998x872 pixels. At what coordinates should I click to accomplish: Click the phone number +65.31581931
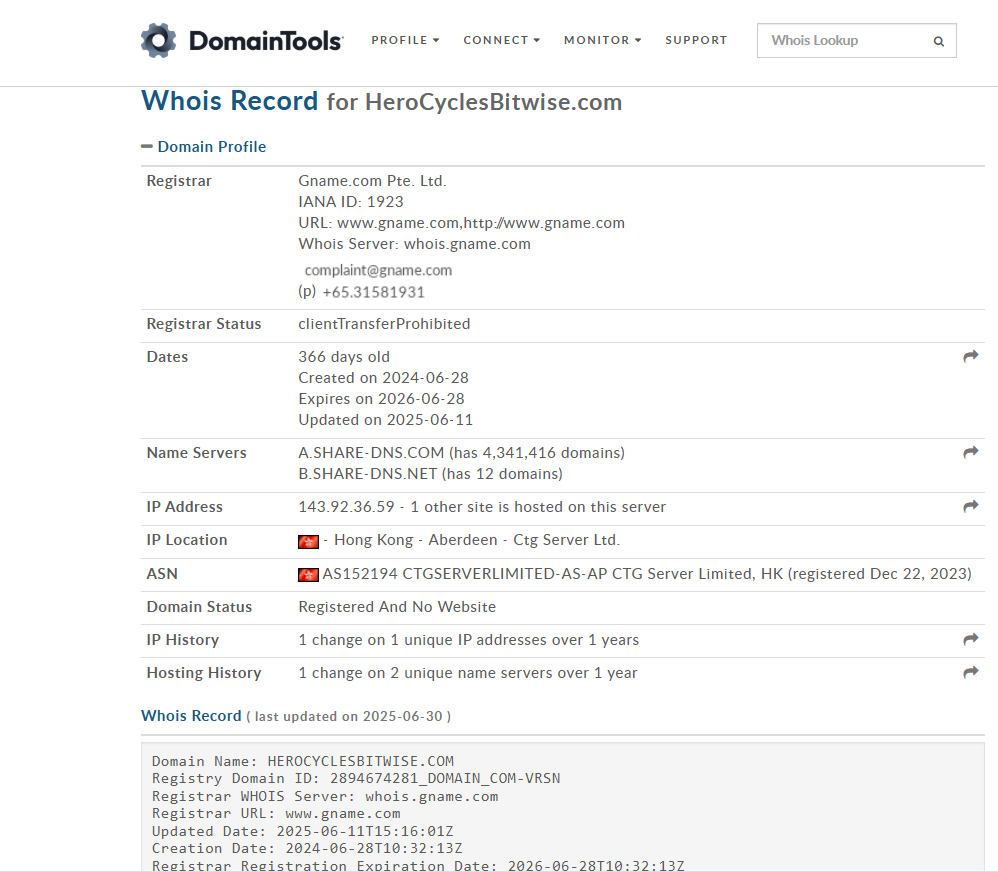(374, 292)
